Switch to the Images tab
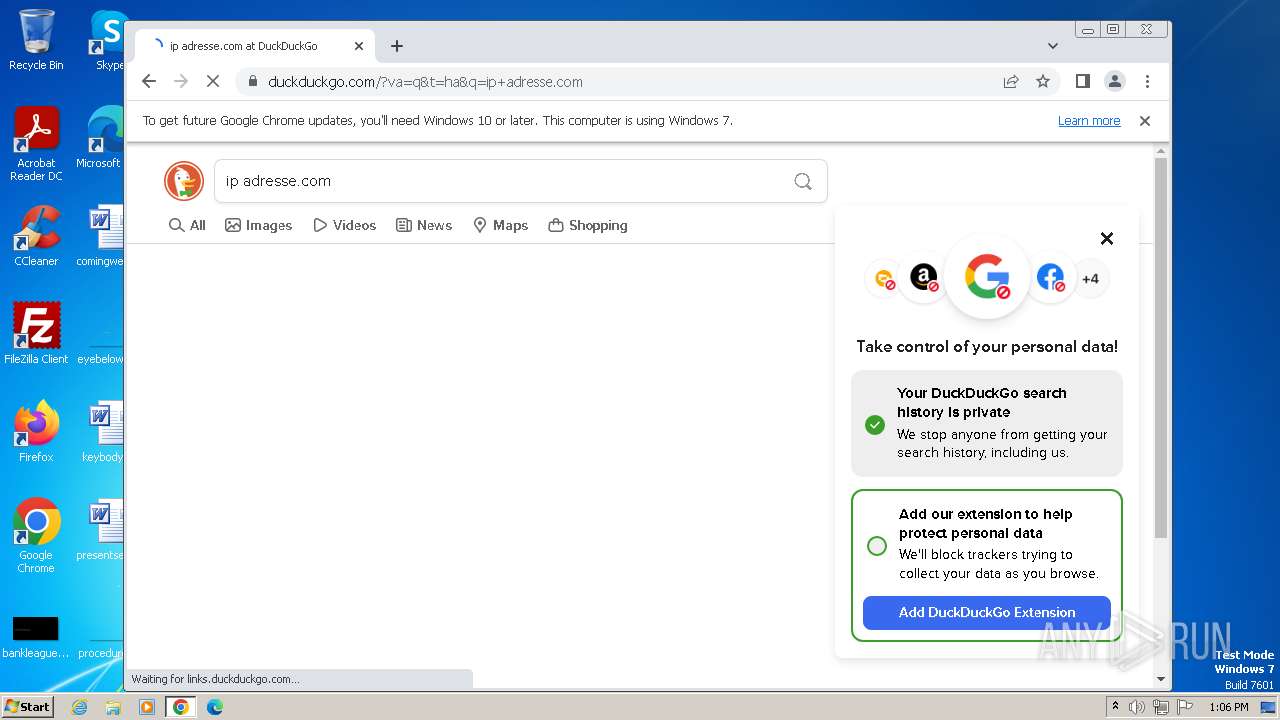Screen dimensions: 1280x720 coord(258,225)
